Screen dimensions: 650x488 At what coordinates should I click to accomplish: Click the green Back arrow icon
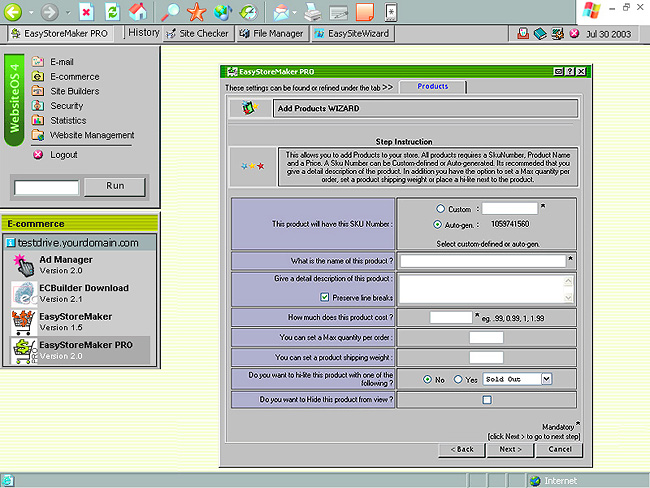point(13,12)
